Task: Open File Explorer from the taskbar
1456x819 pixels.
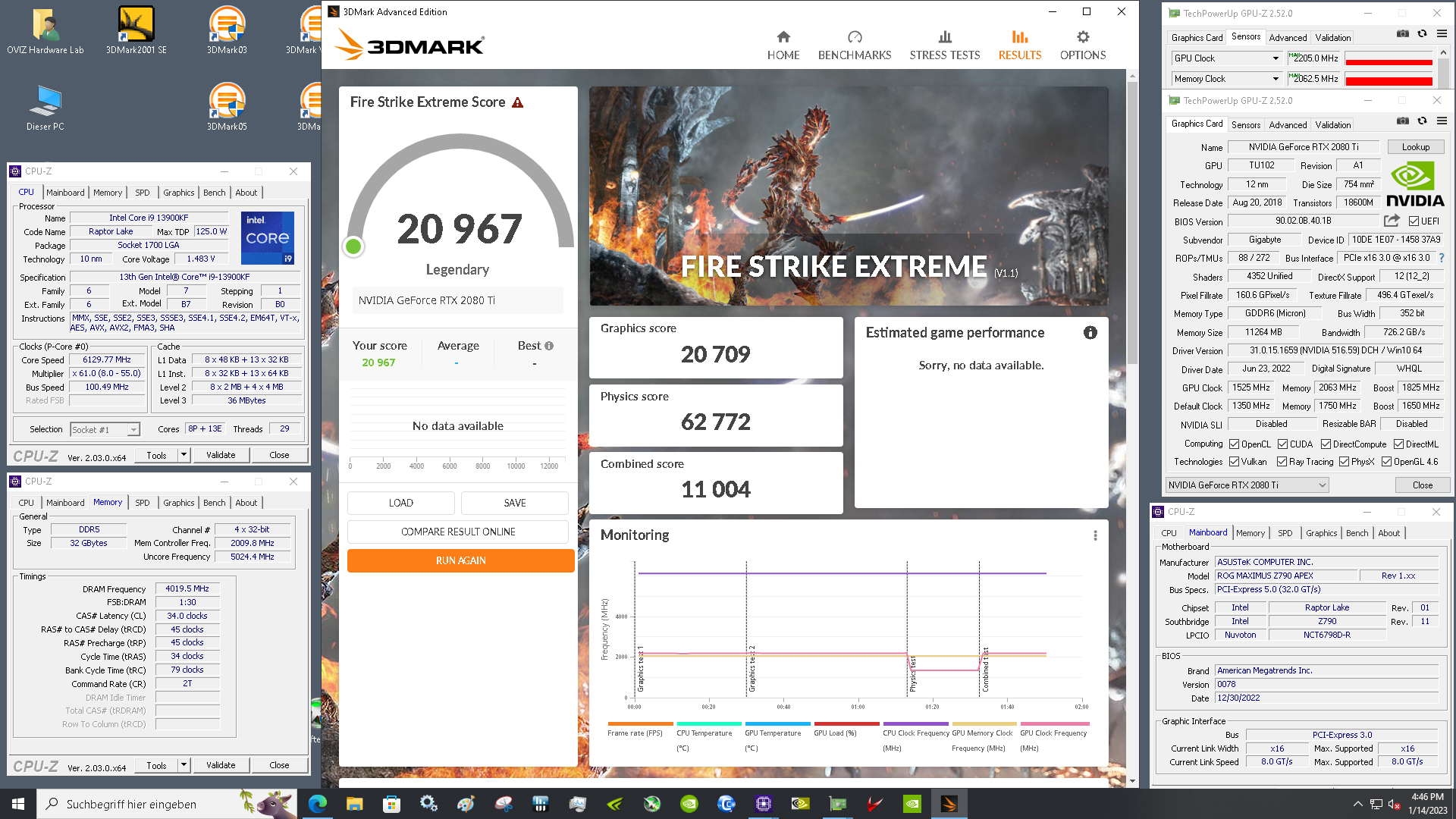Action: [354, 804]
